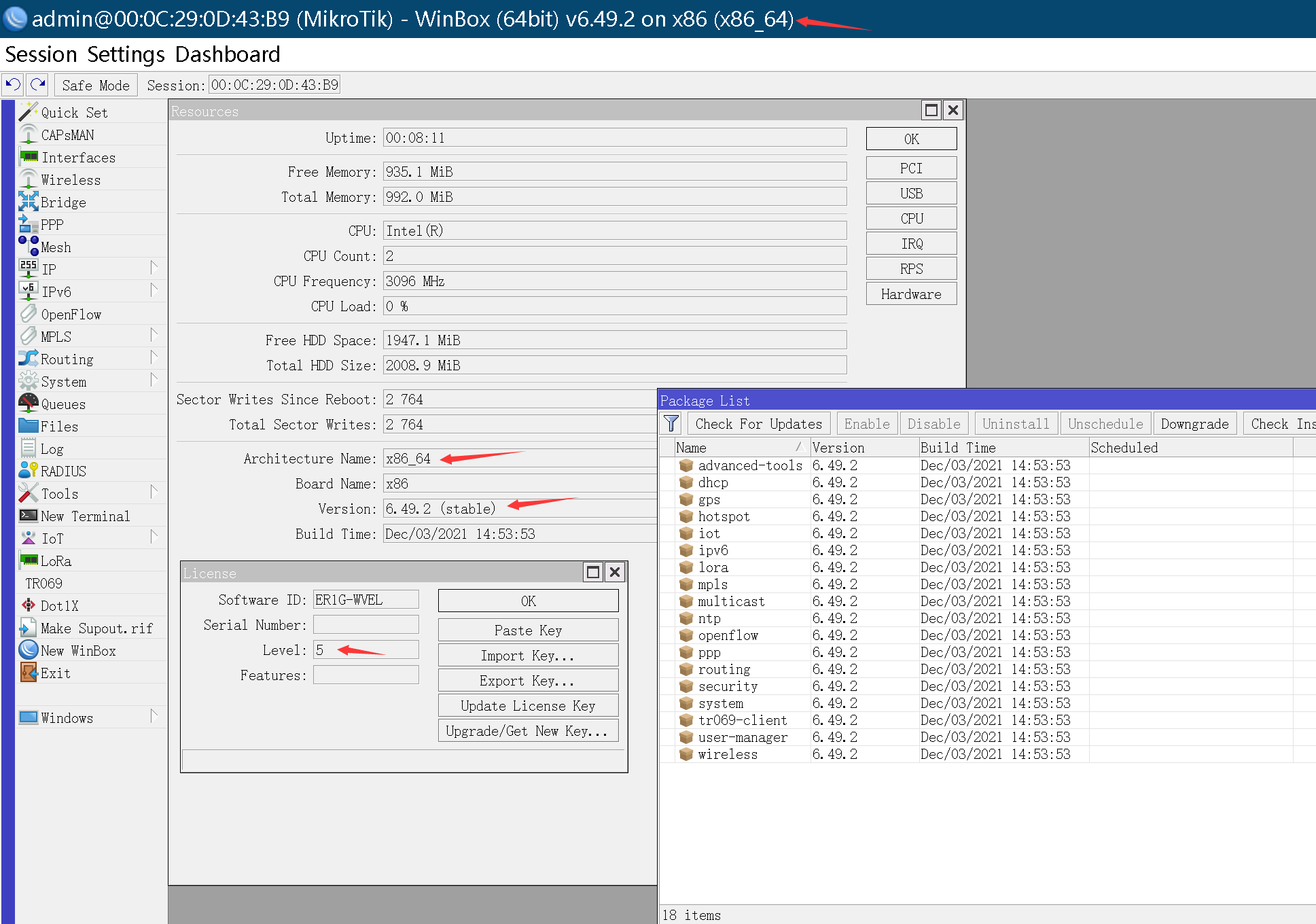Open Quick Set from the sidebar
The image size is (1316, 924).
pyautogui.click(x=74, y=112)
